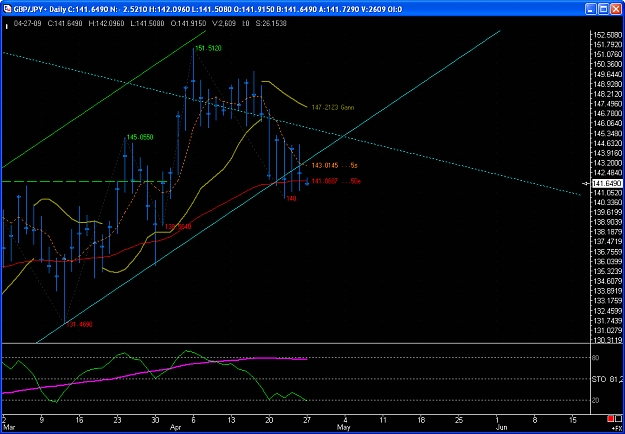Click the 20 level on stochastic axis
625x434 pixels.
click(x=596, y=400)
